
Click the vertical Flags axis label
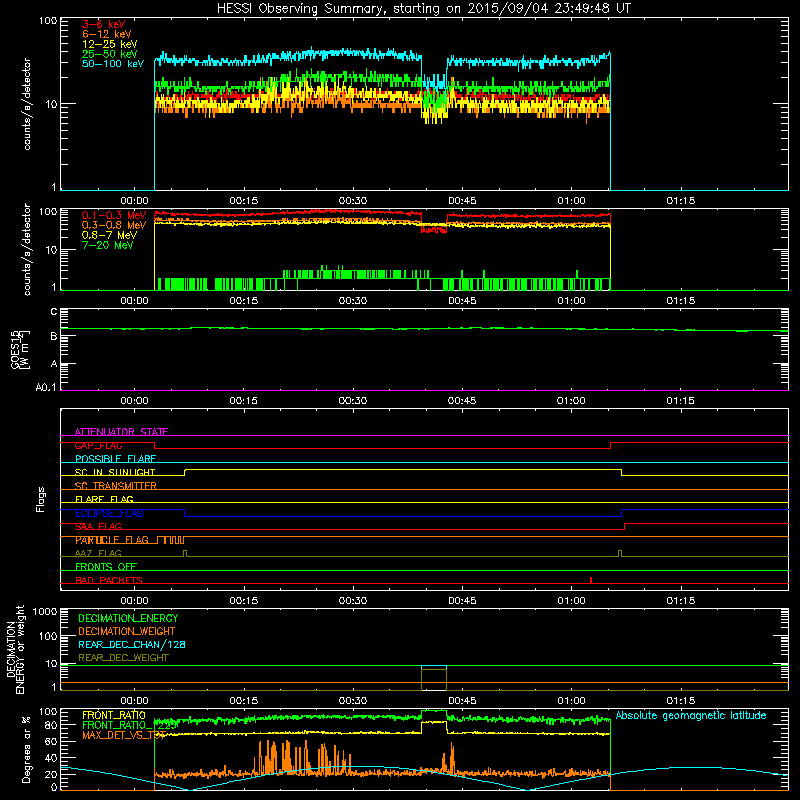[41, 499]
